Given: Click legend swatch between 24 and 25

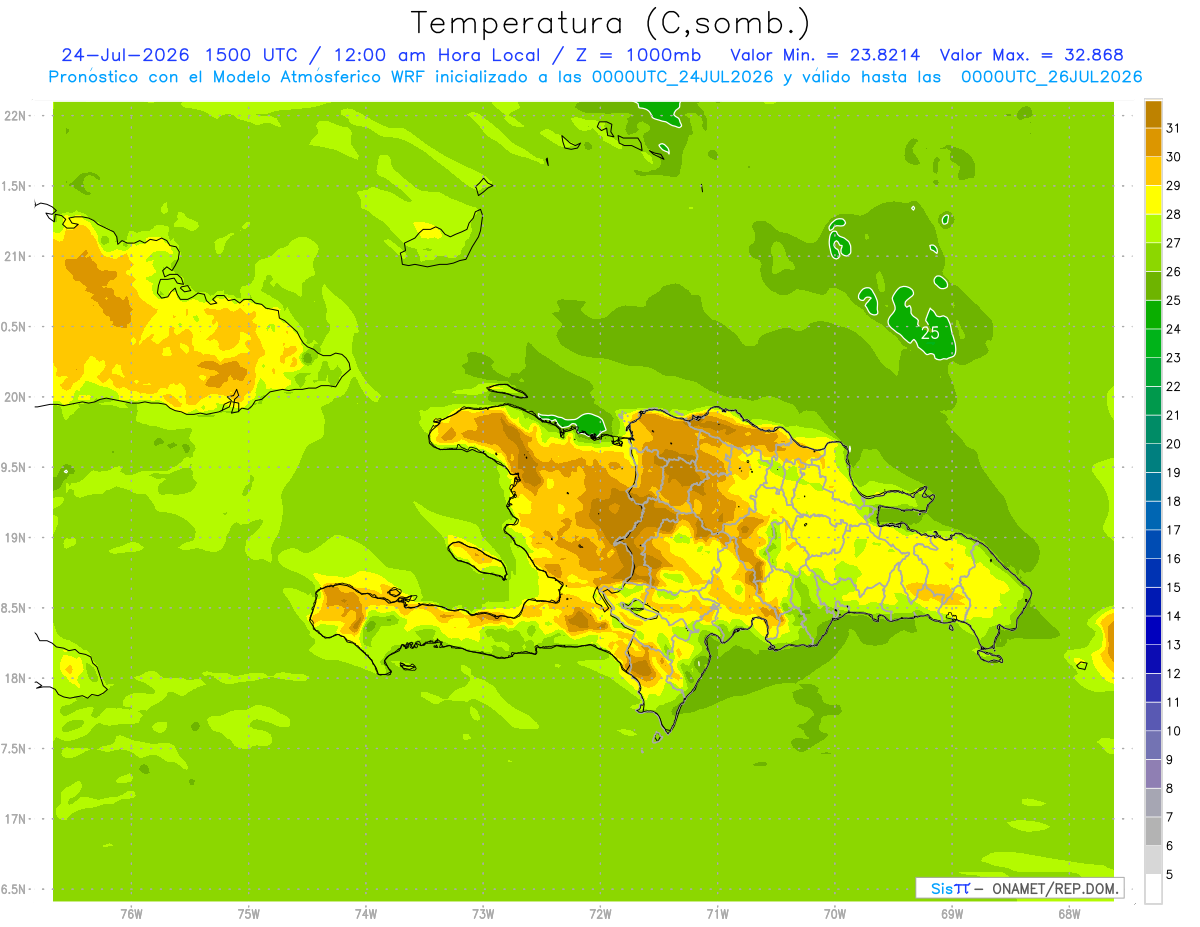Looking at the screenshot, I should pyautogui.click(x=1153, y=315).
